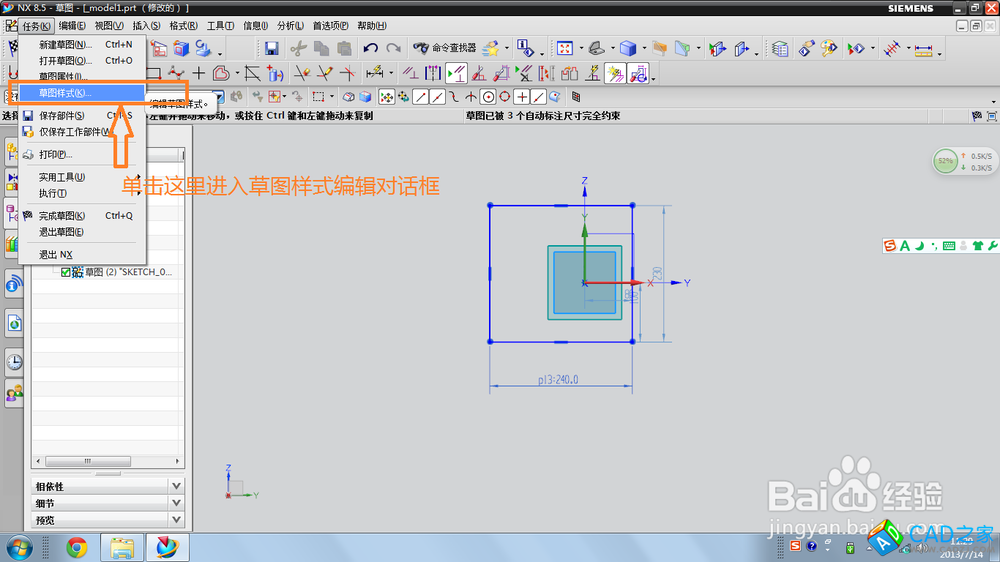1000x562 pixels.
Task: Open the 命令查找器 command finder
Action: click(x=445, y=48)
